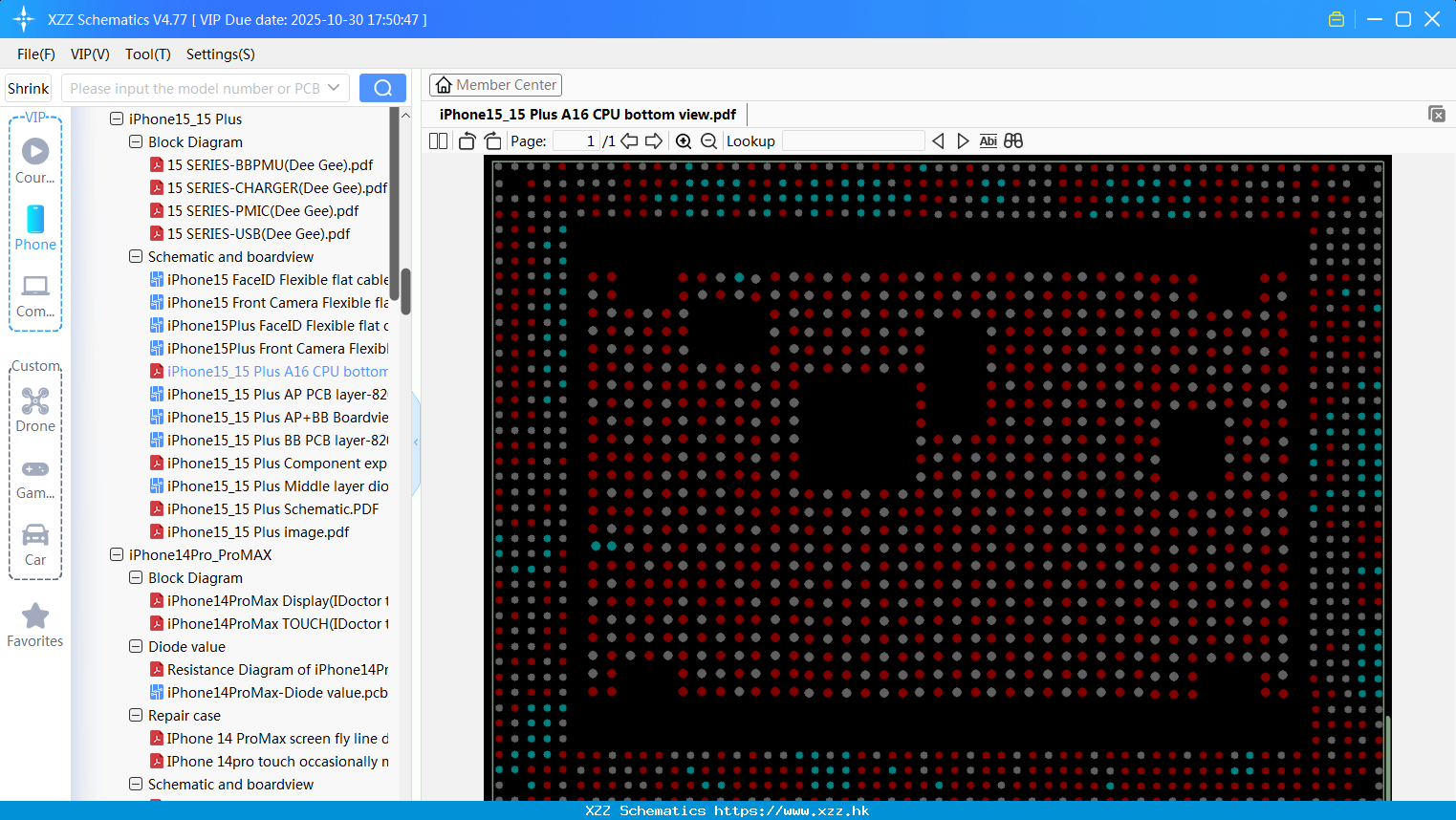The image size is (1456, 820).
Task: Find next lookup result
Action: pos(963,140)
